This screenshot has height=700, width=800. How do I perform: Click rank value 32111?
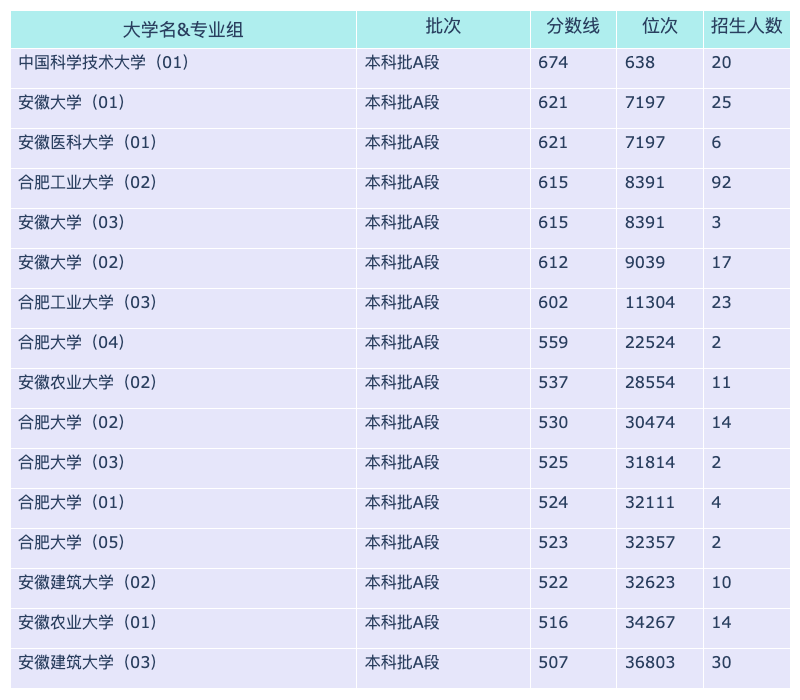coord(650,502)
